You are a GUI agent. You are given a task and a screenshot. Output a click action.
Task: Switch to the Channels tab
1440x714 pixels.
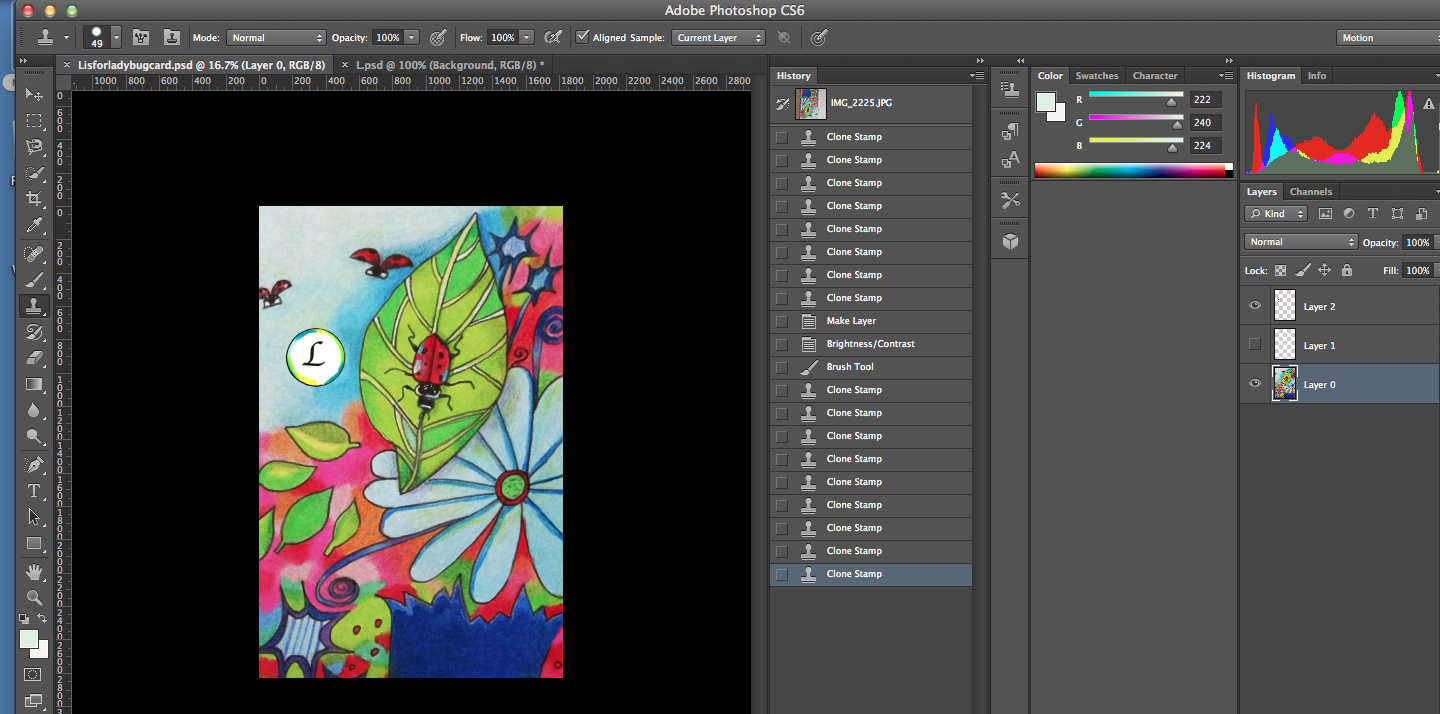pyautogui.click(x=1310, y=192)
